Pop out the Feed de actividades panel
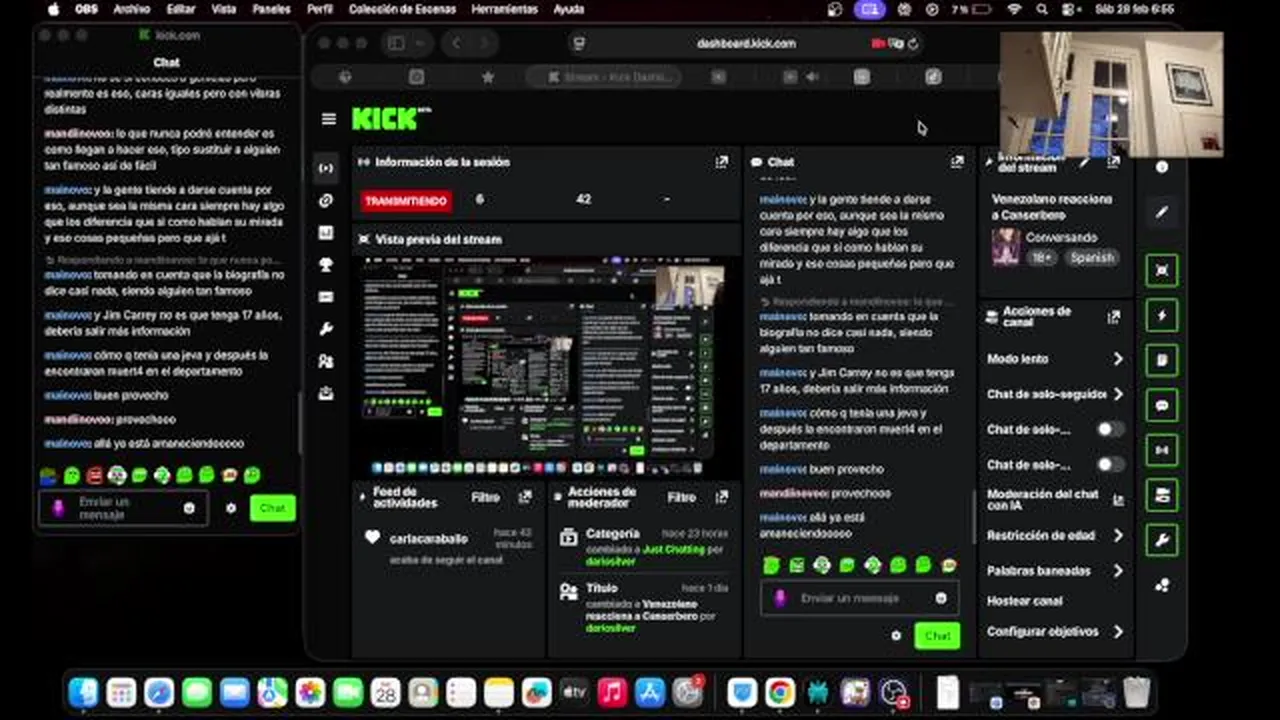 click(x=525, y=497)
